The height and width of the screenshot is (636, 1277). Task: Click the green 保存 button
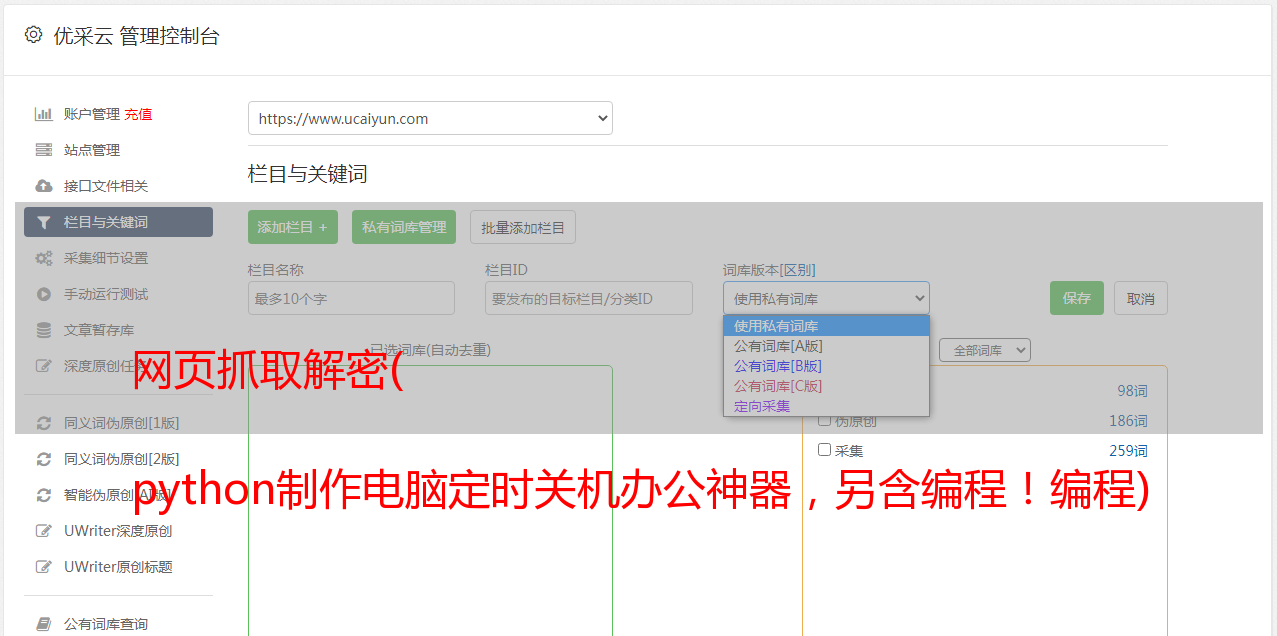click(1076, 298)
